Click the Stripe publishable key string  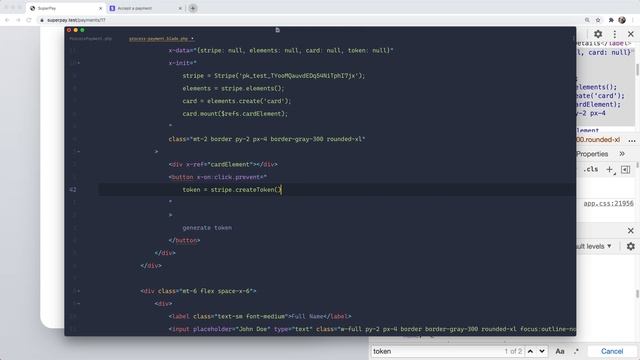coord(300,76)
